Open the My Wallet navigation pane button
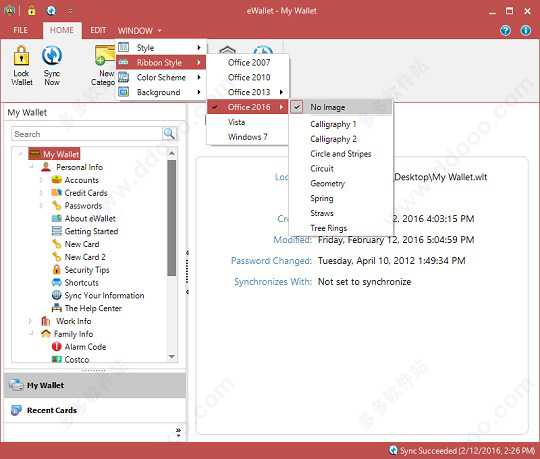The image size is (540, 459). (x=95, y=385)
